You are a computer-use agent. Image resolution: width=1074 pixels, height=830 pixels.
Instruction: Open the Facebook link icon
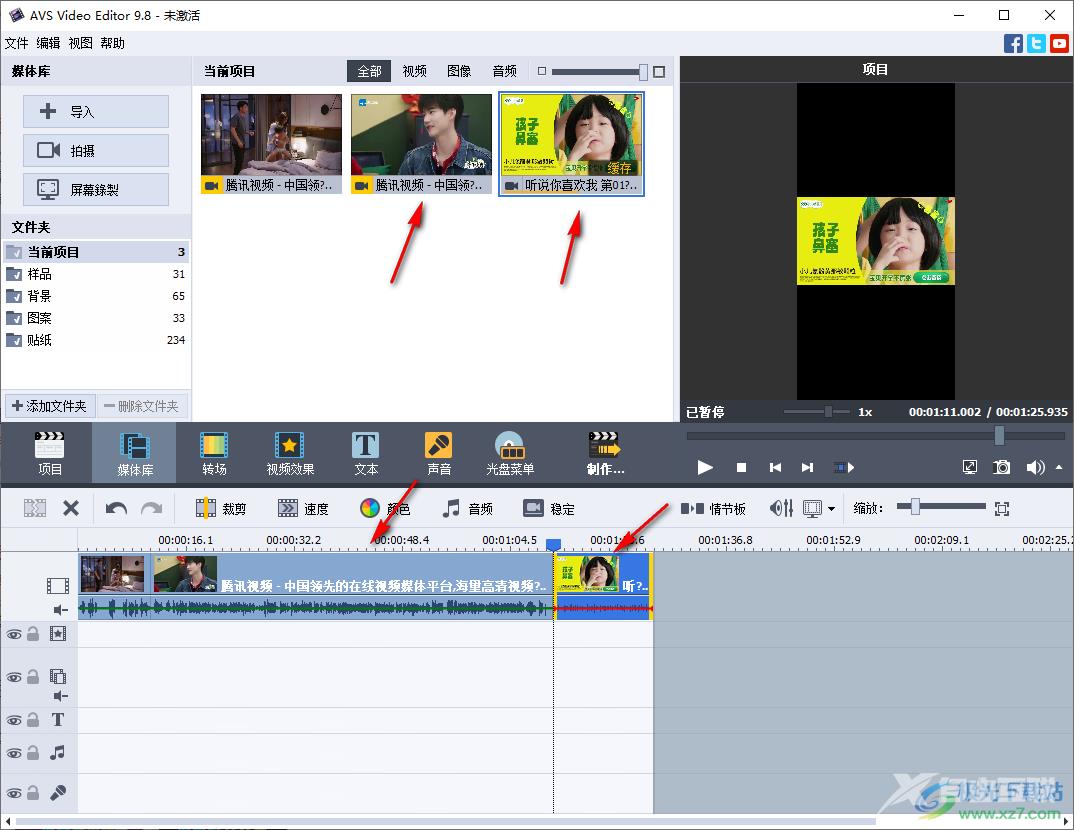pyautogui.click(x=1013, y=43)
